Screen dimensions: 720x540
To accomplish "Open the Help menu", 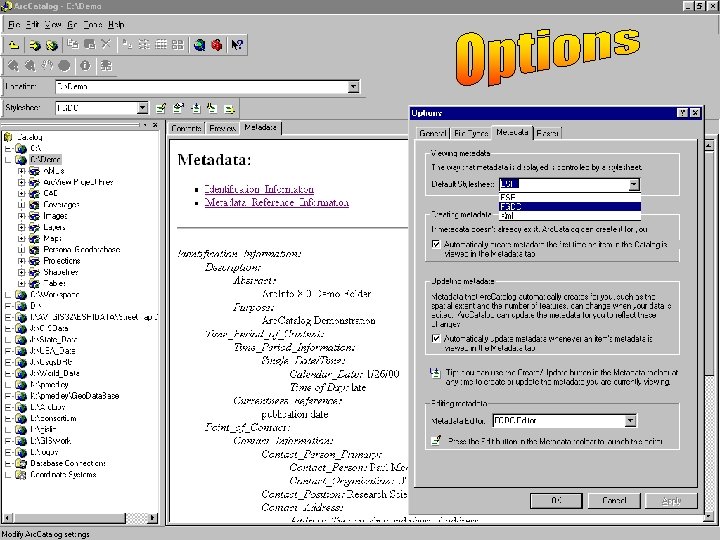I will pyautogui.click(x=116, y=25).
